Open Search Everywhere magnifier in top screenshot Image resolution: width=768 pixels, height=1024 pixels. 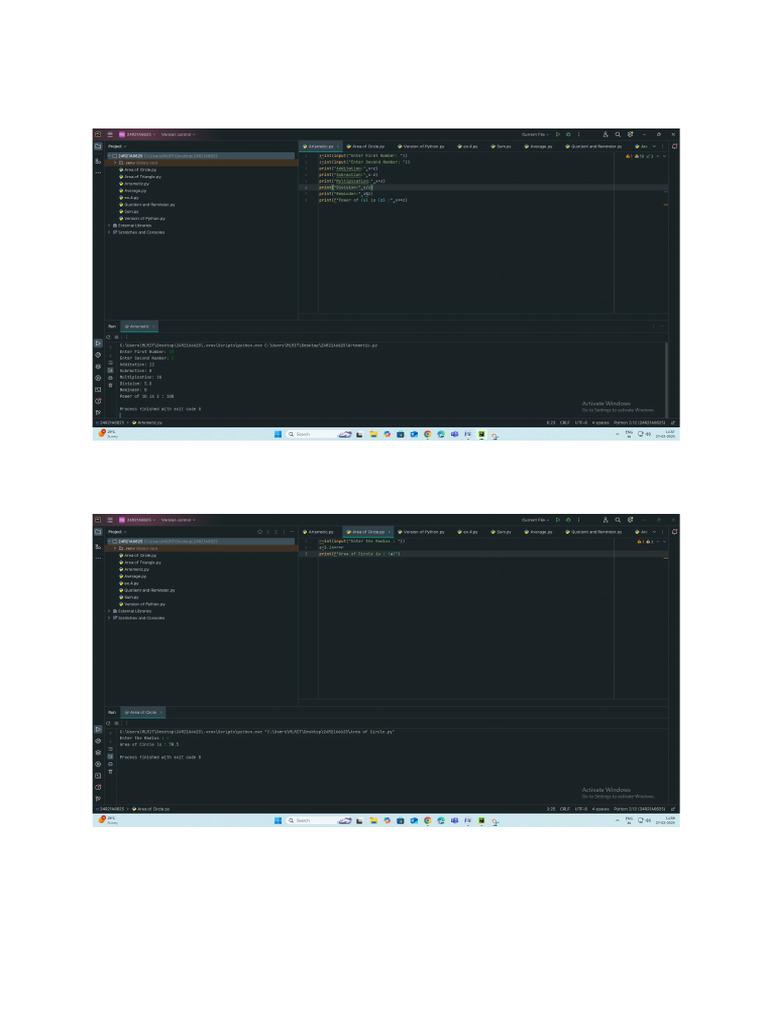click(x=618, y=135)
